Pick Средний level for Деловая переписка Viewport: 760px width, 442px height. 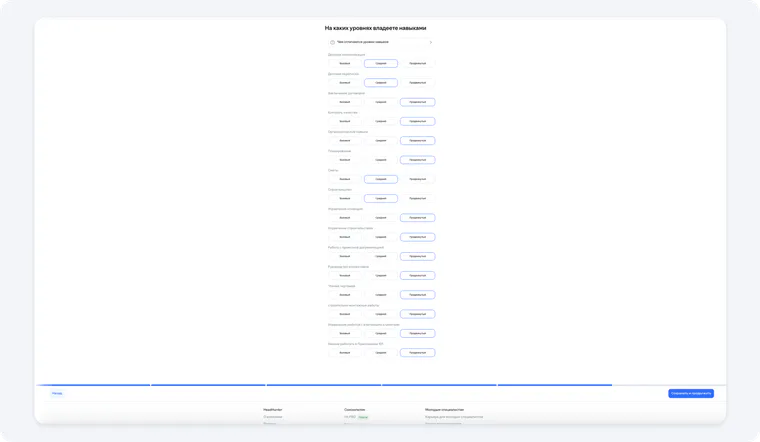click(381, 83)
